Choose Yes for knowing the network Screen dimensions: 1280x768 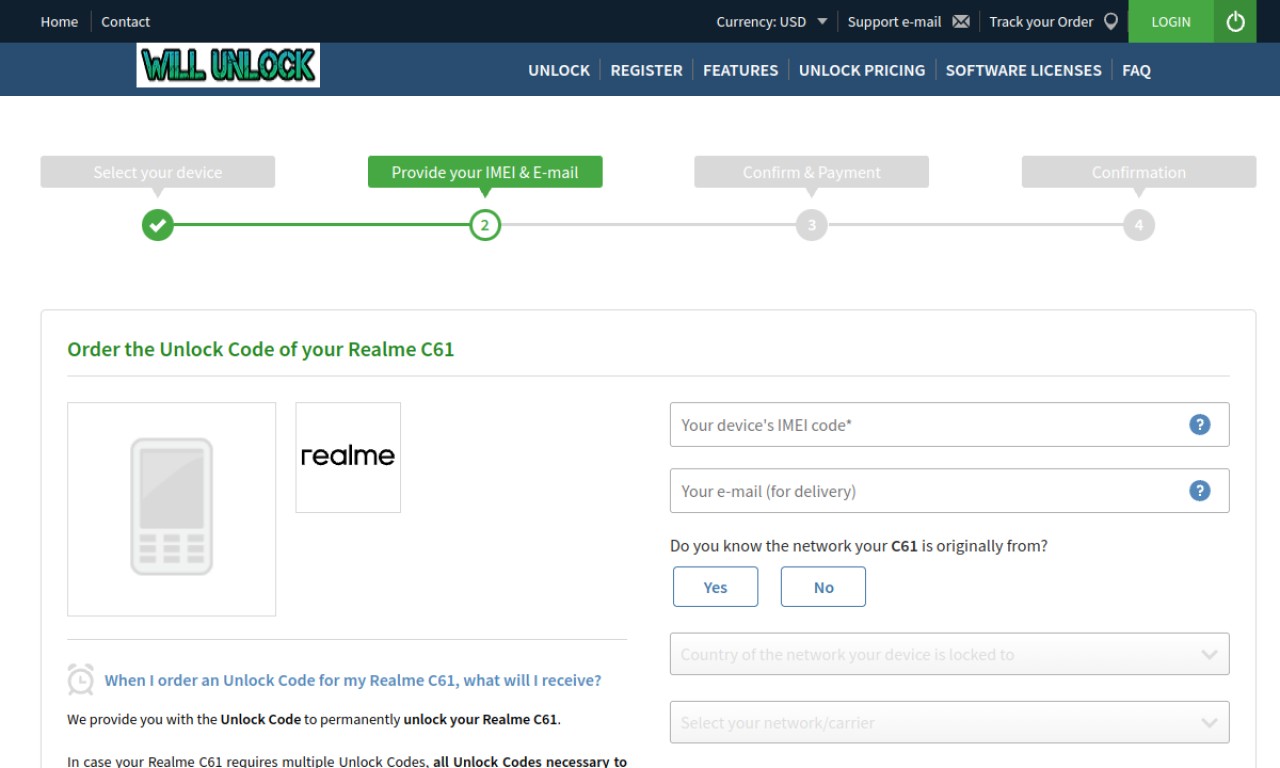(716, 587)
